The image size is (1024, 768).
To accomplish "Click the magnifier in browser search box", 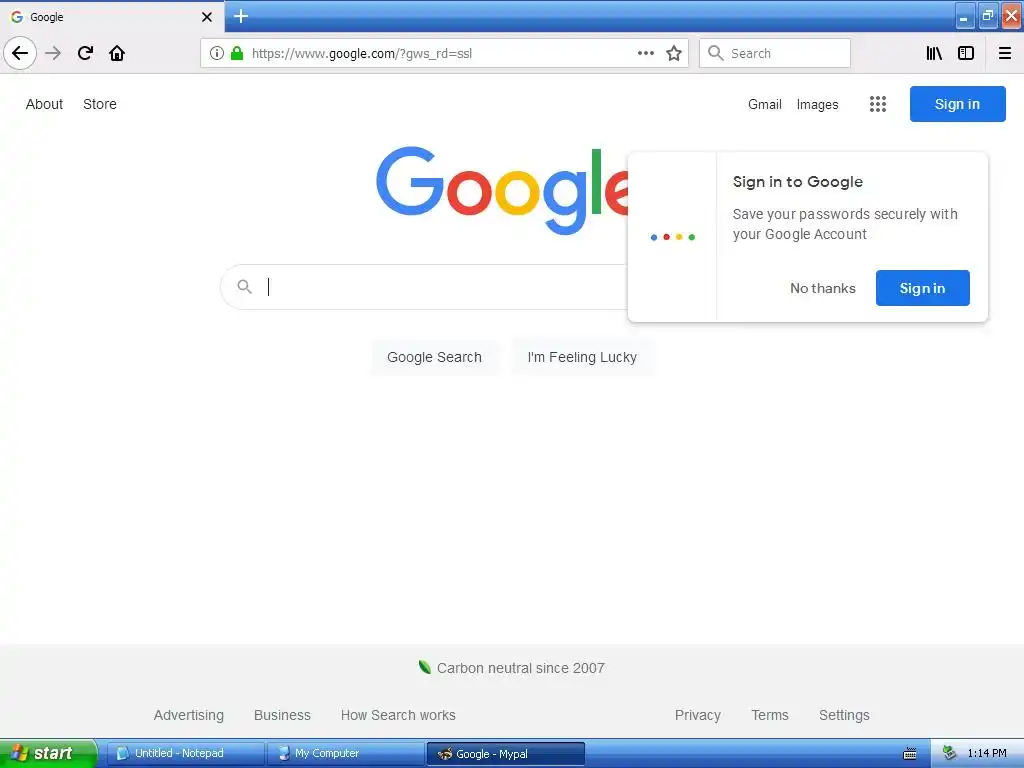I will click(x=716, y=53).
